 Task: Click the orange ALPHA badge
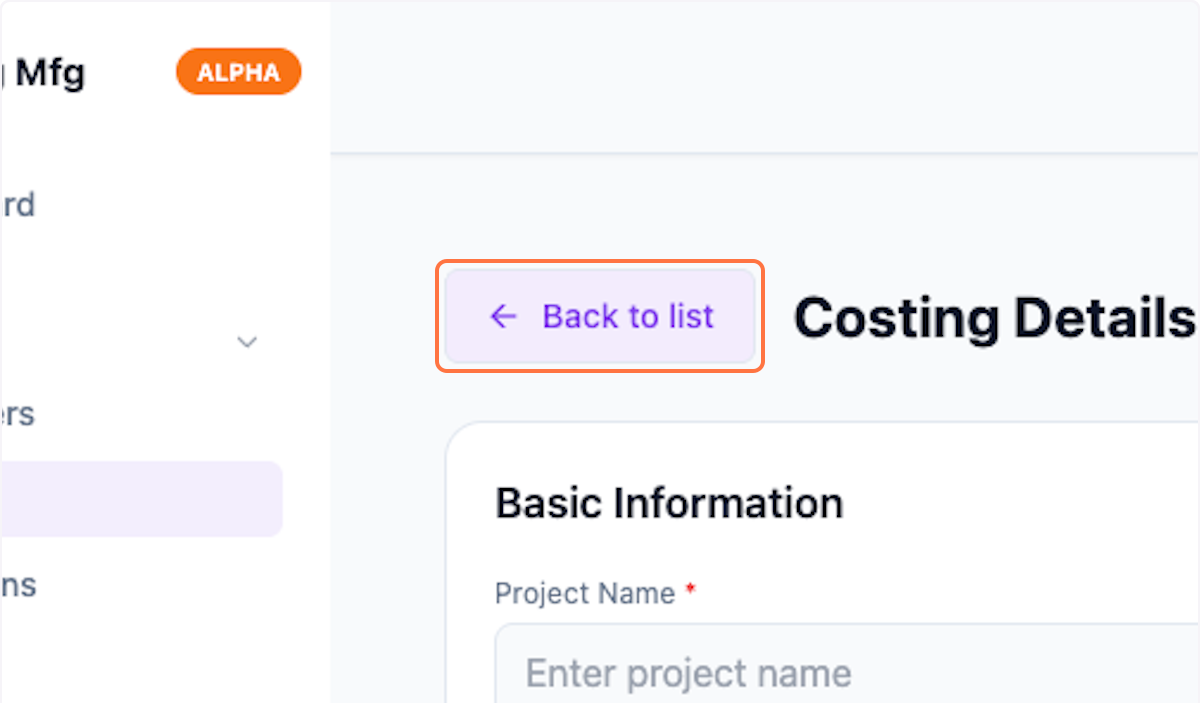pos(238,72)
